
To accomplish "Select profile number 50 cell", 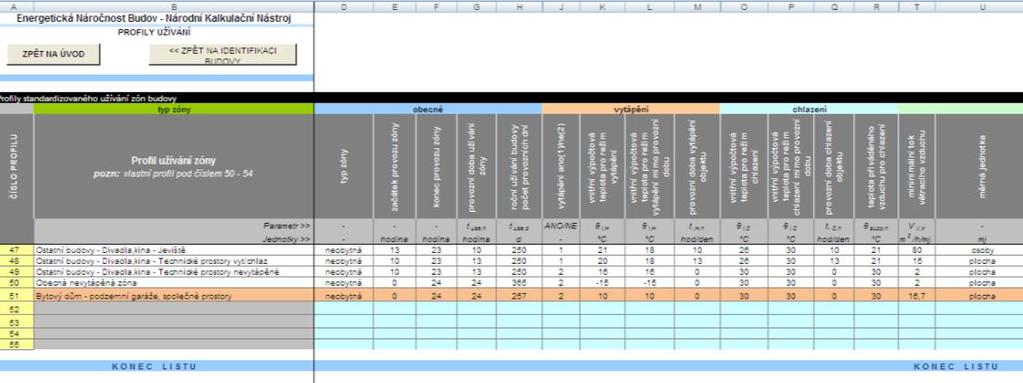I will point(16,283).
